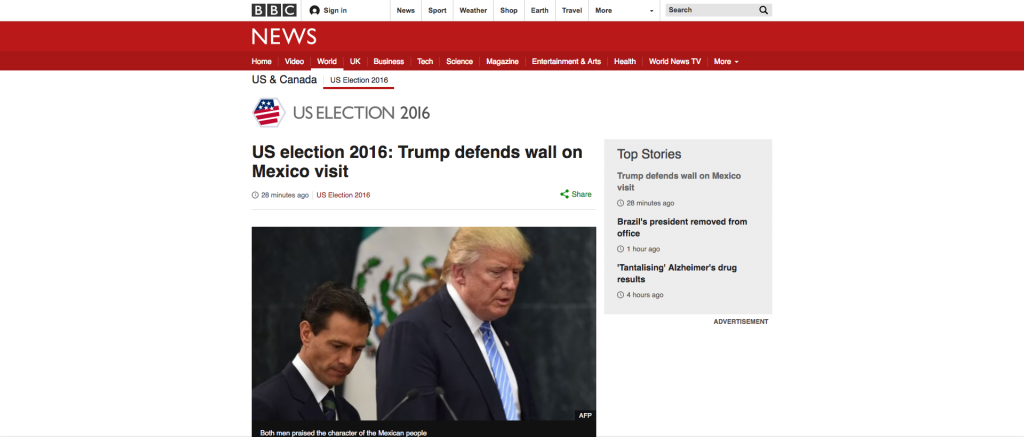Image resolution: width=1024 pixels, height=437 pixels.
Task: Go to the Video news section
Action: coord(295,61)
